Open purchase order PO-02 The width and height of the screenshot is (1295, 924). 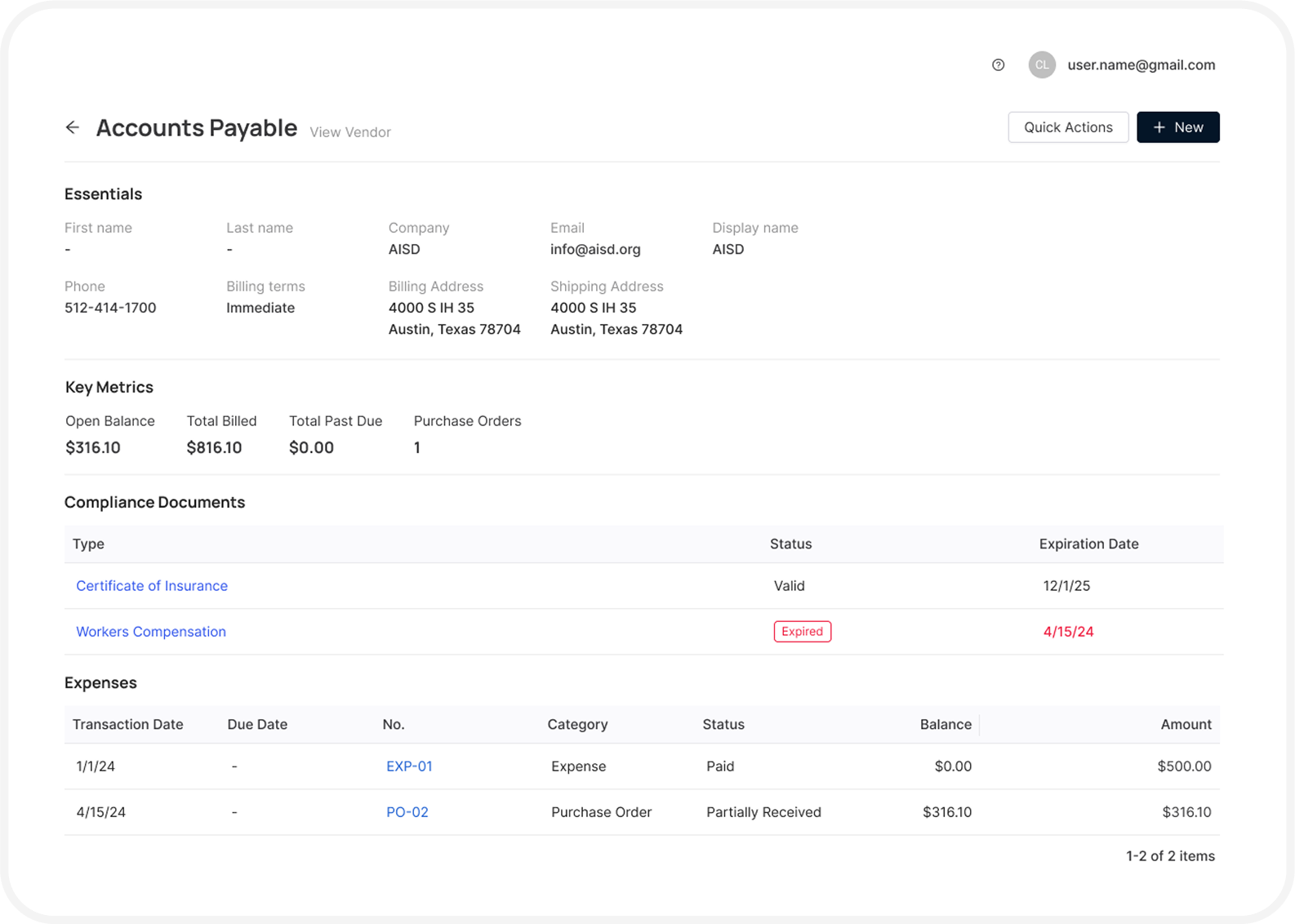coord(407,812)
